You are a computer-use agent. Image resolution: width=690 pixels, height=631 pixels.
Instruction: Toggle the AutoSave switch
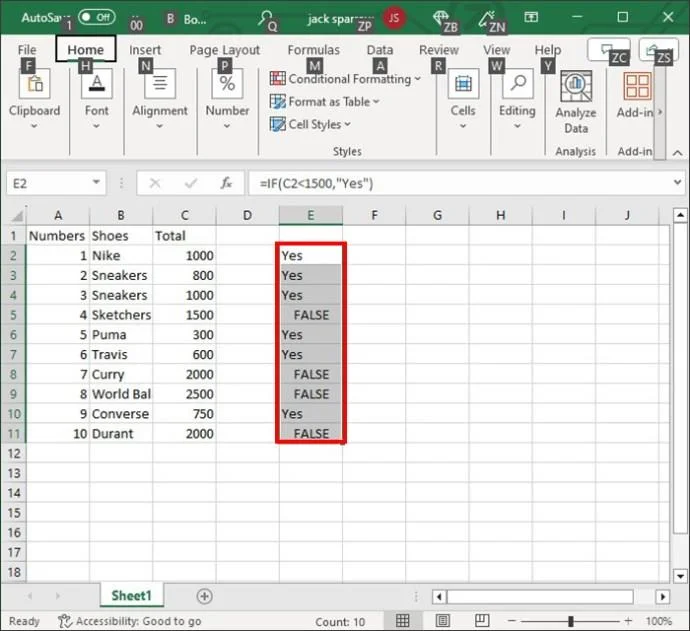pyautogui.click(x=96, y=17)
